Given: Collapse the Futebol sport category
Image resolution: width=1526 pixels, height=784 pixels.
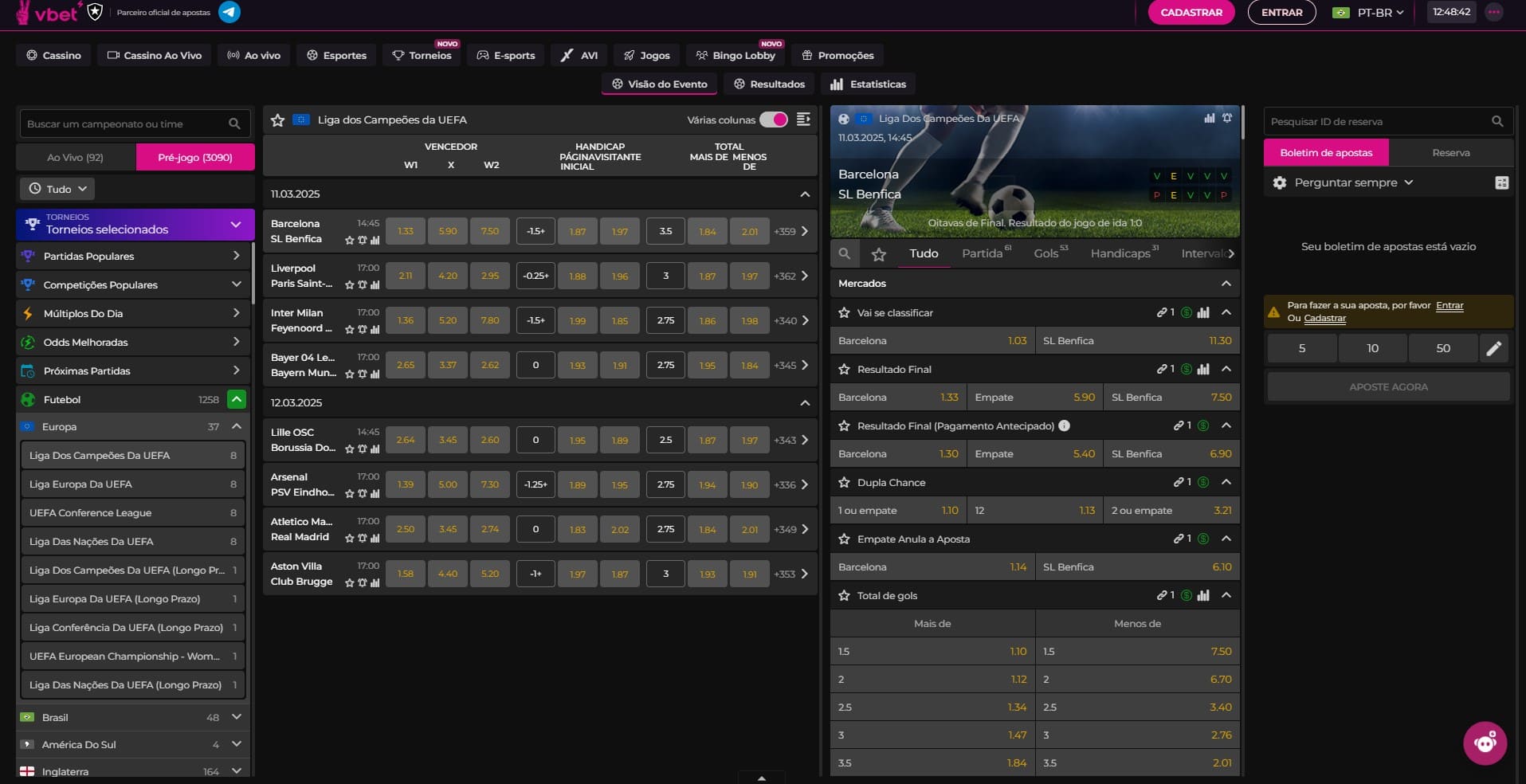Looking at the screenshot, I should click(237, 399).
